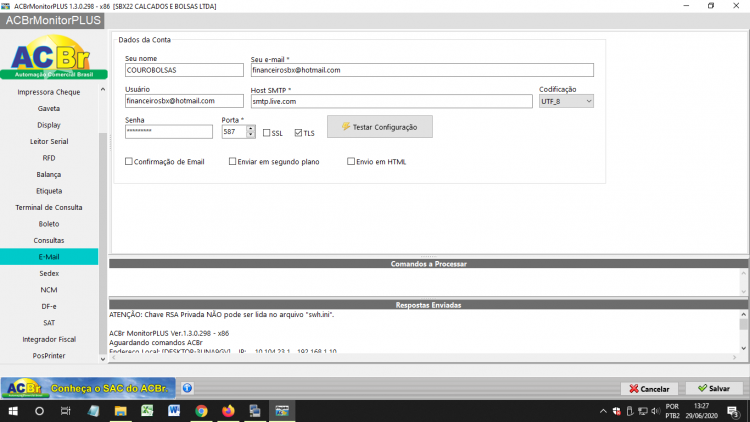Click sidebar scroll down arrow
This screenshot has width=750, height=422.
(x=102, y=359)
